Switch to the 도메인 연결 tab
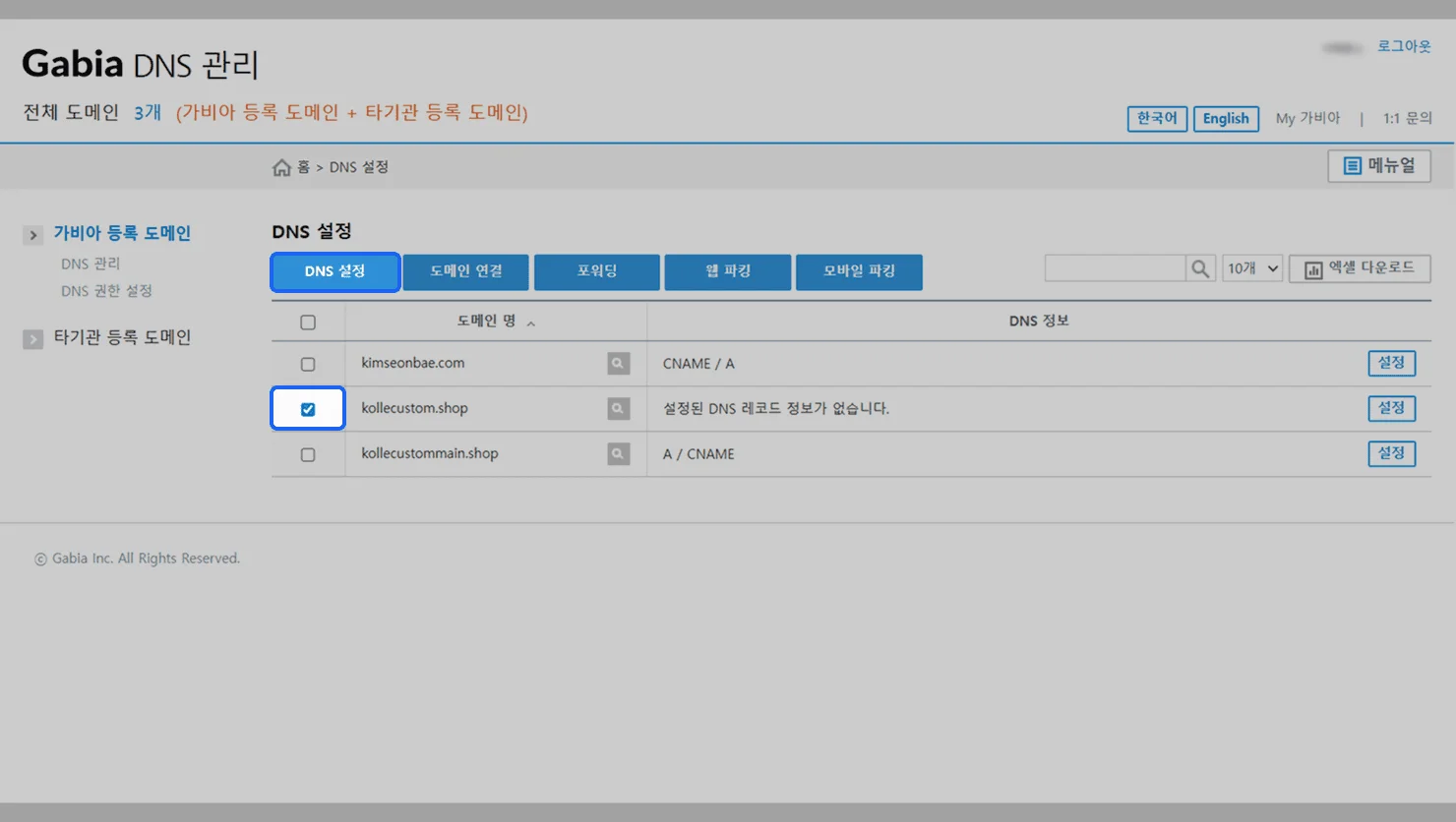Viewport: 1456px width, 822px height. [x=465, y=271]
